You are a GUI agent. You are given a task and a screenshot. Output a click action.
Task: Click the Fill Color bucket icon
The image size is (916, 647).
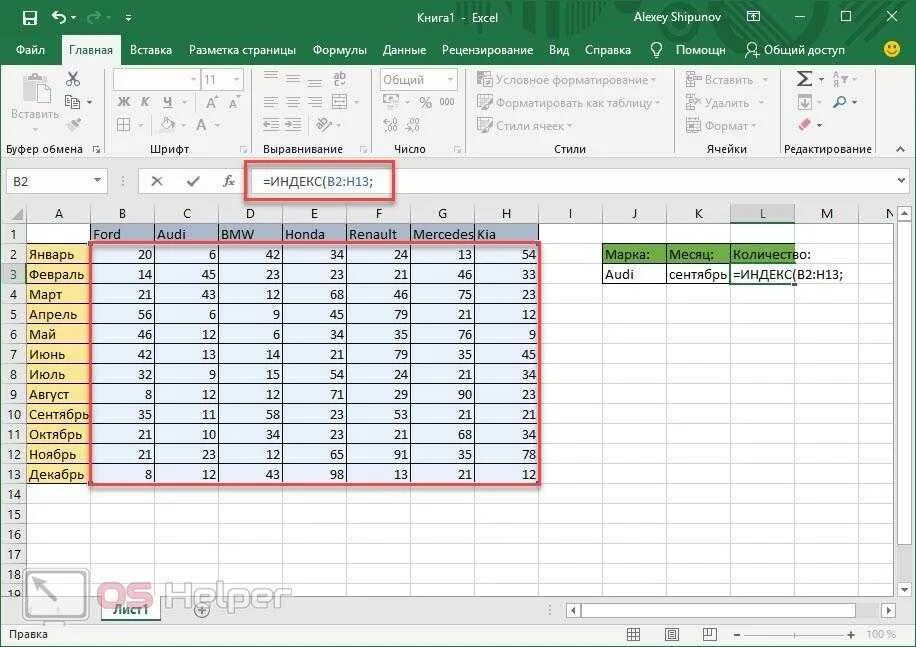click(168, 124)
